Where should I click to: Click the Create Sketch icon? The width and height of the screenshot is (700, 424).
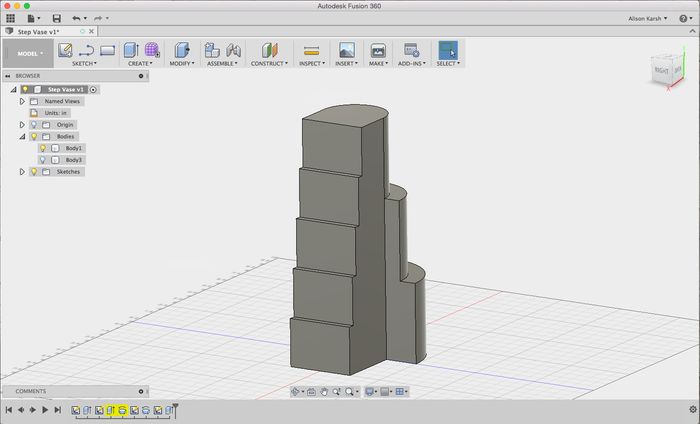[x=65, y=50]
